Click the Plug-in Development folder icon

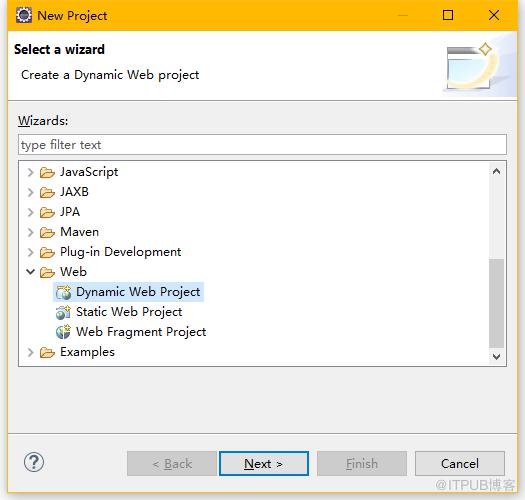coord(47,253)
